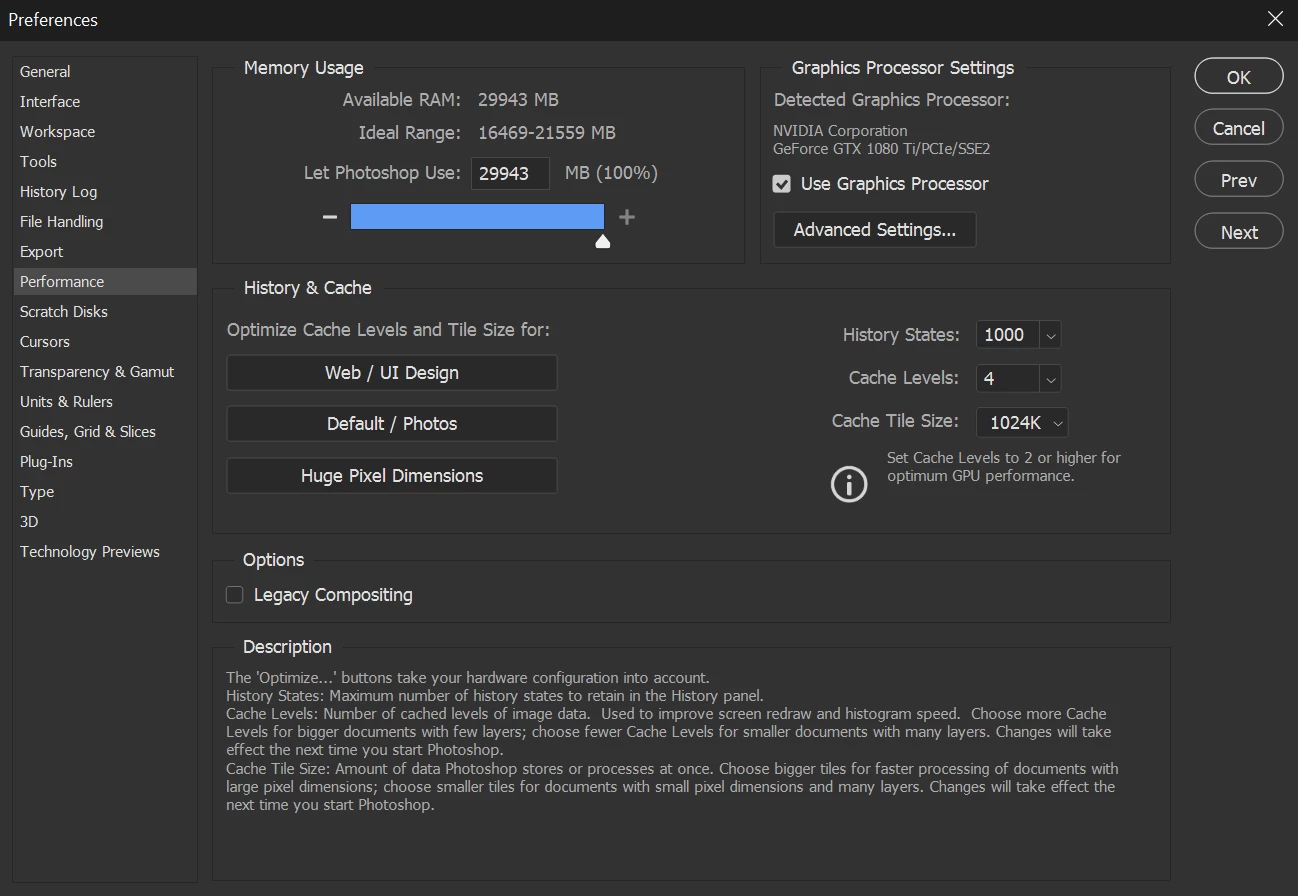This screenshot has height=896, width=1298.
Task: Click the Prev button
Action: pyautogui.click(x=1239, y=180)
